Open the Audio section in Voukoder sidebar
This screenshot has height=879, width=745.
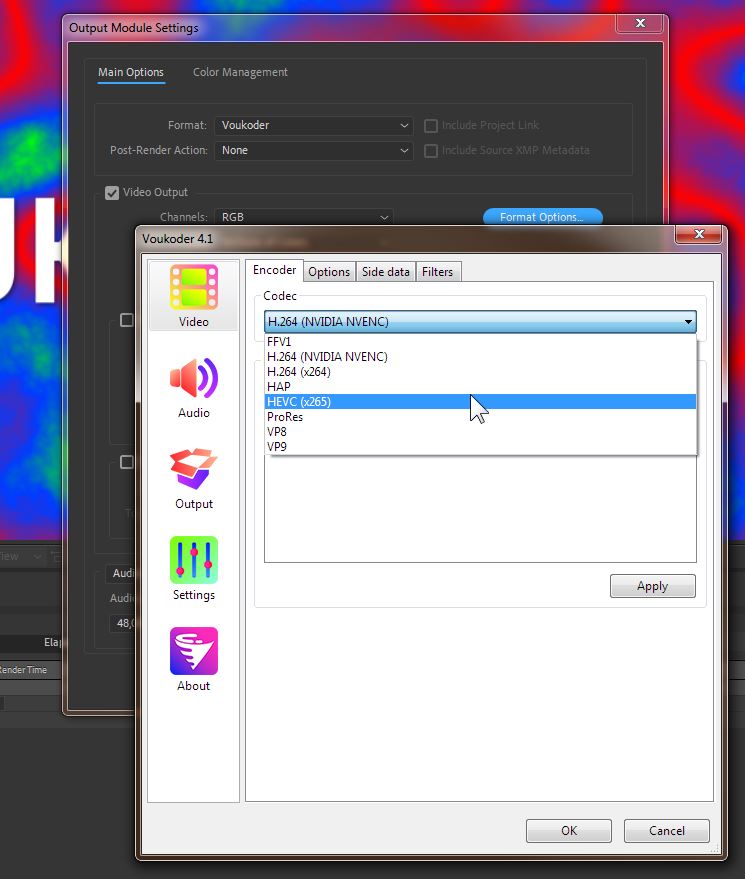[x=193, y=388]
